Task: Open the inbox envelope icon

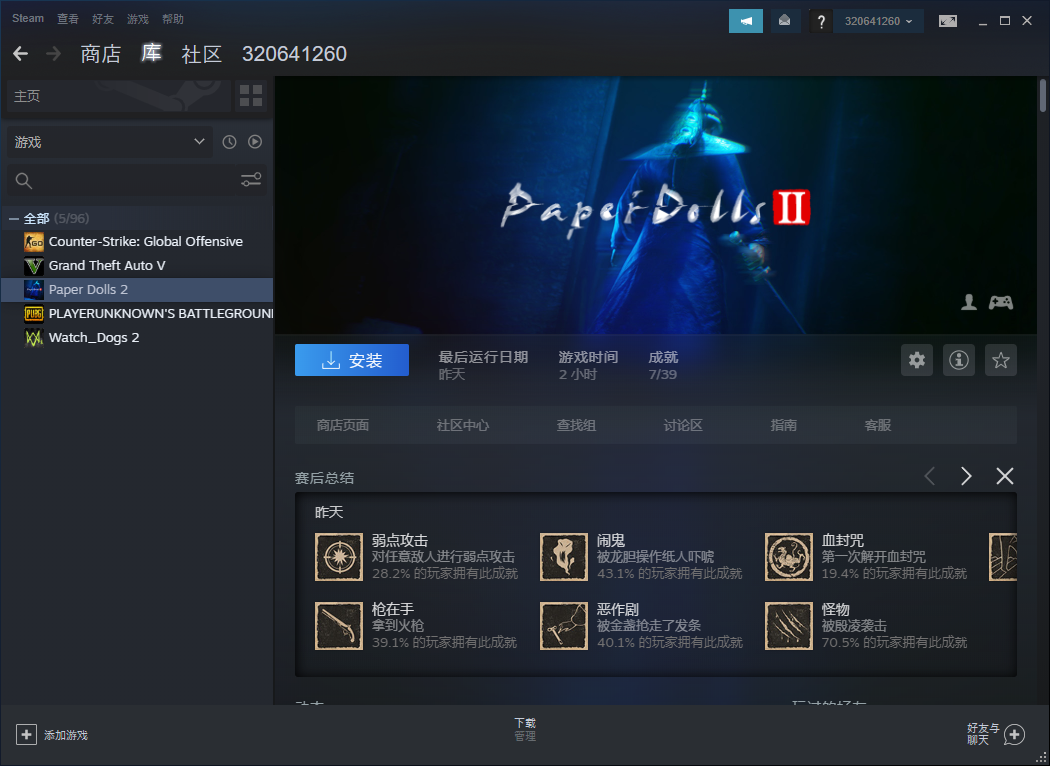Action: [784, 21]
